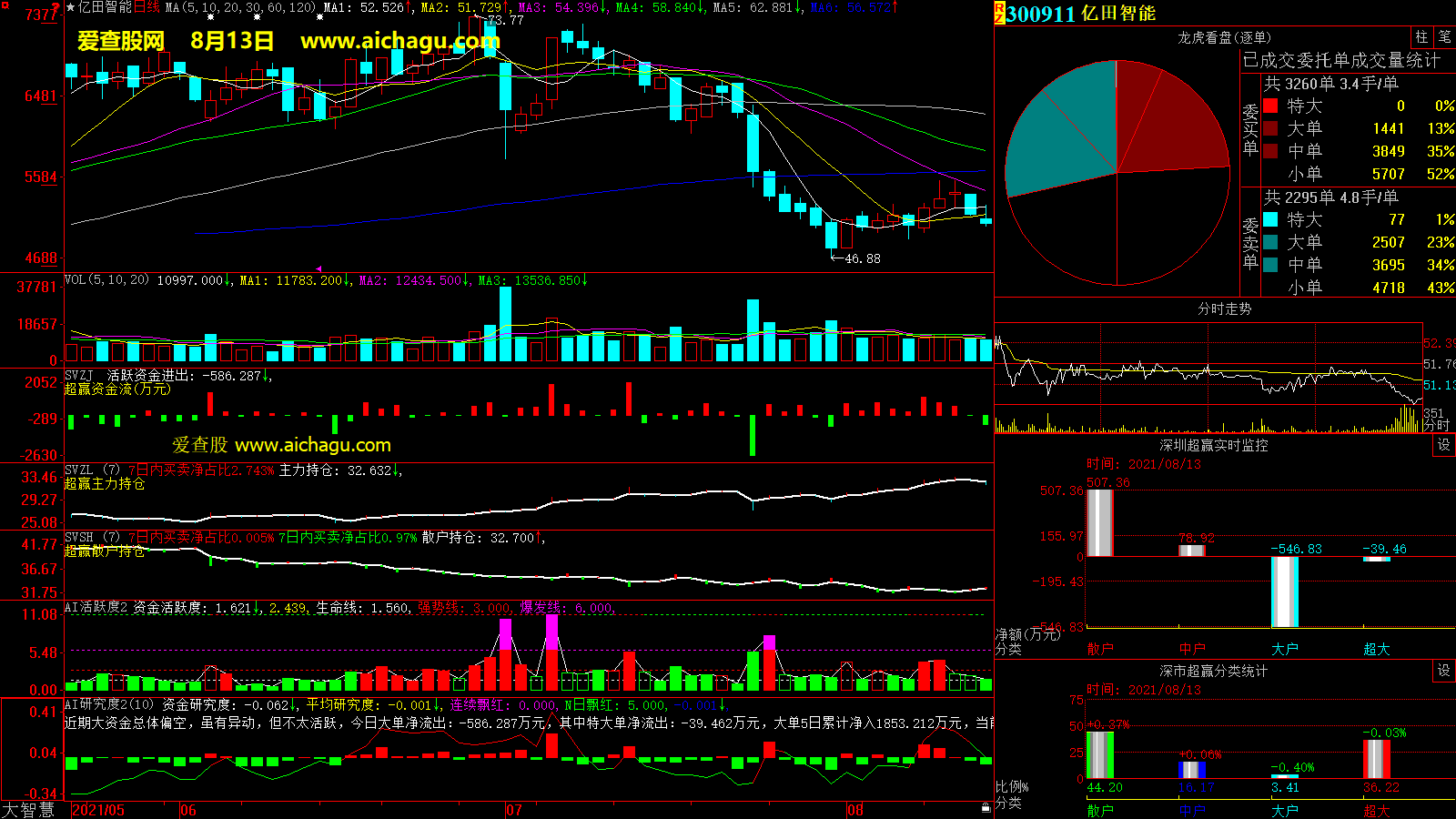
Task: Click the 07 month marker on timeline
Action: click(x=514, y=810)
